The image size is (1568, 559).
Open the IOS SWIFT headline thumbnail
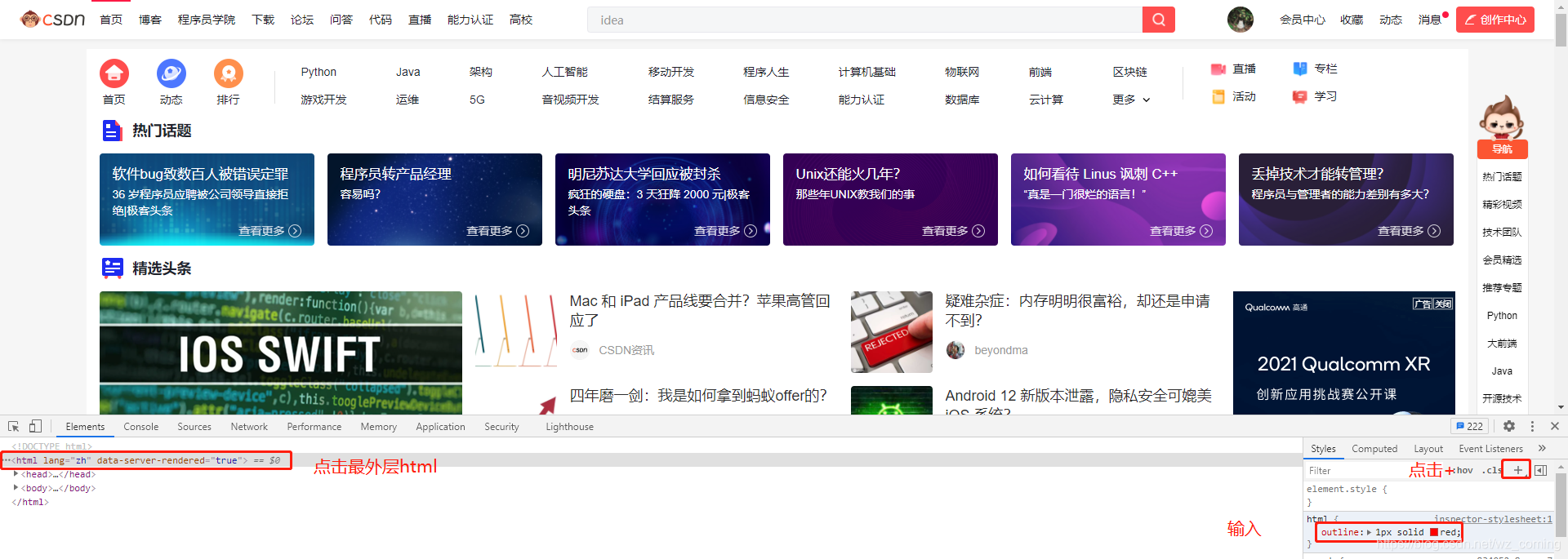tap(281, 353)
